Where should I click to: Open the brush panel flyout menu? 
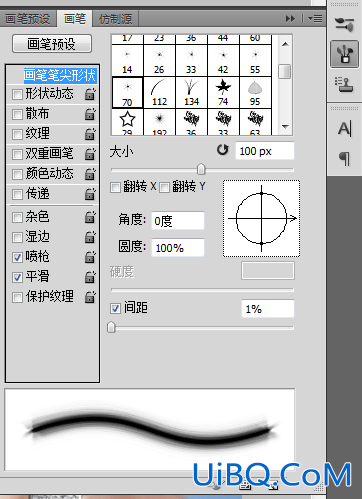pos(315,19)
